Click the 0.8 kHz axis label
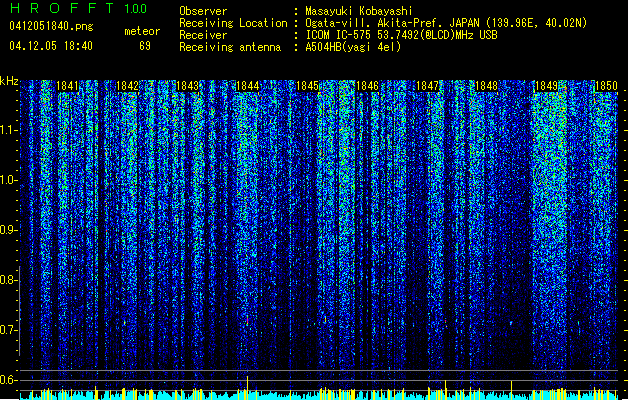 coord(9,280)
